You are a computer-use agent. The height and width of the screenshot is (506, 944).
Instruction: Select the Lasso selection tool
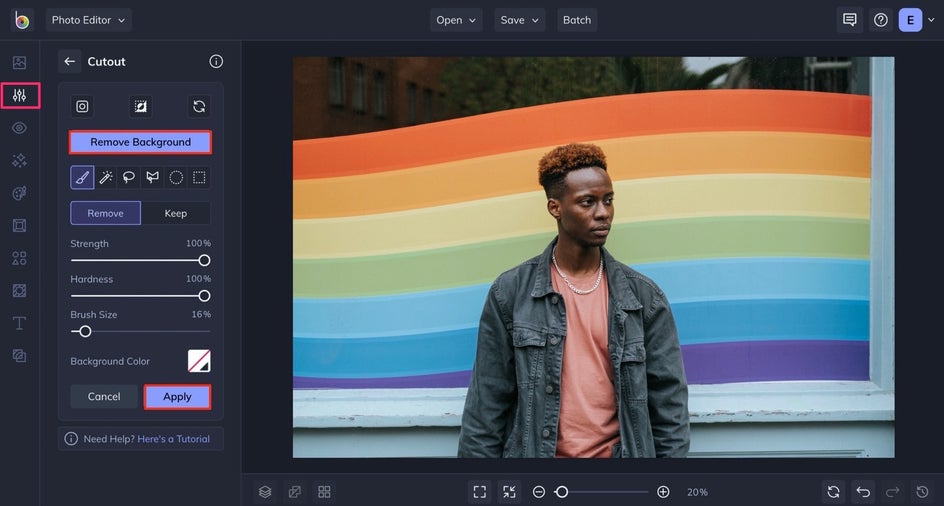coord(129,177)
